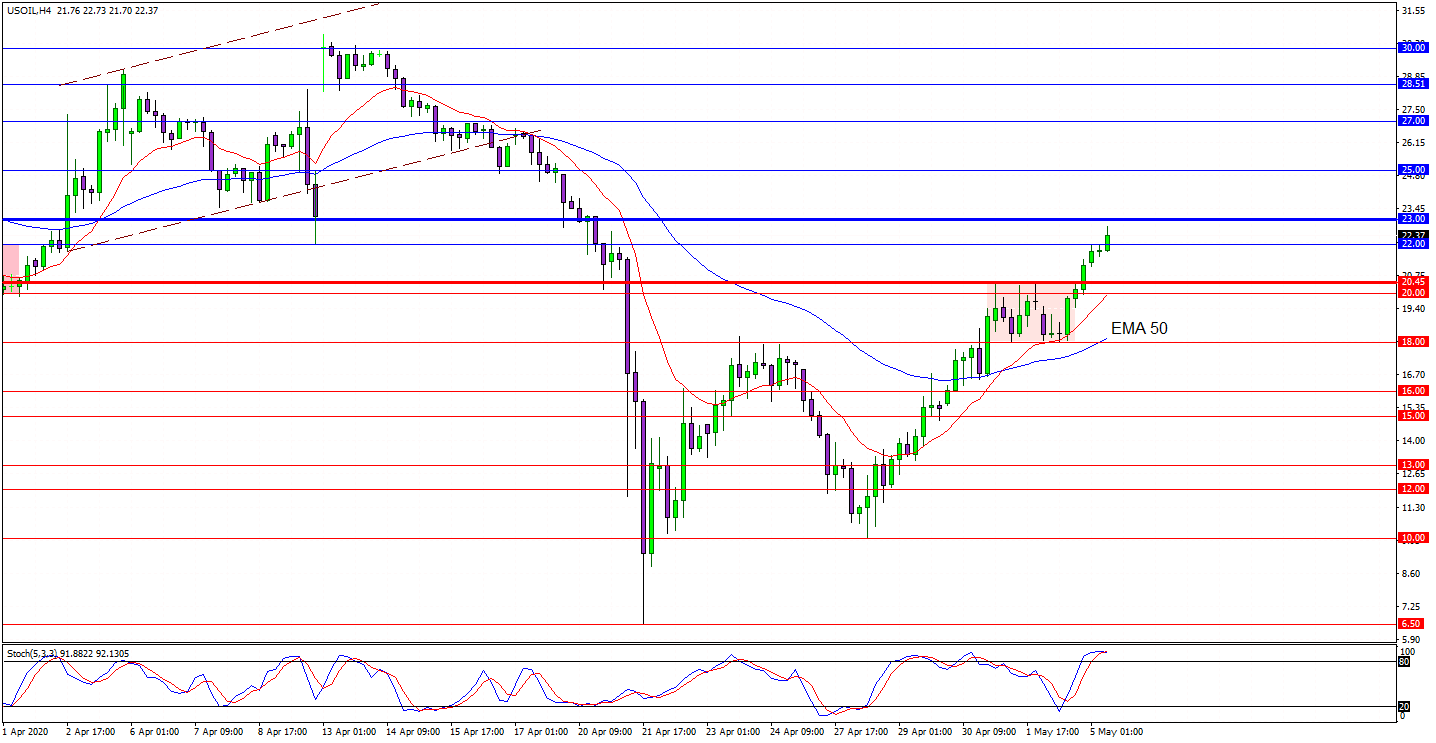Select the 18.00 support price tag
This screenshot has height=743, width=1436.
(1413, 342)
